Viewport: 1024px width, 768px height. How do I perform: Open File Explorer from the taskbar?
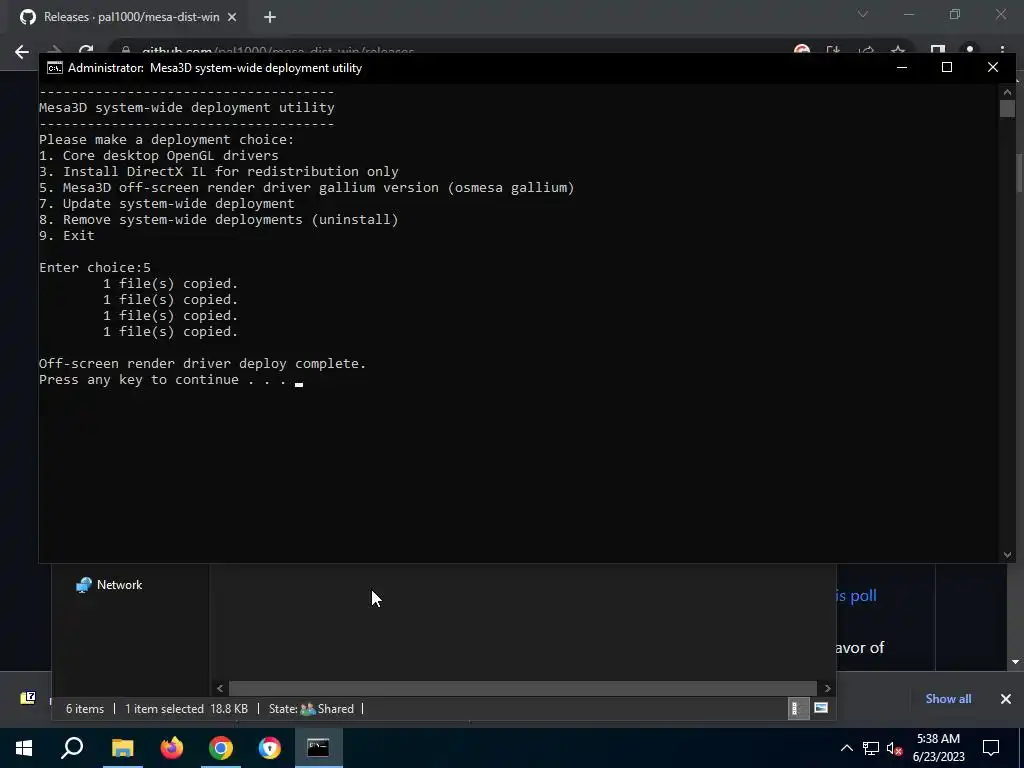coord(122,748)
